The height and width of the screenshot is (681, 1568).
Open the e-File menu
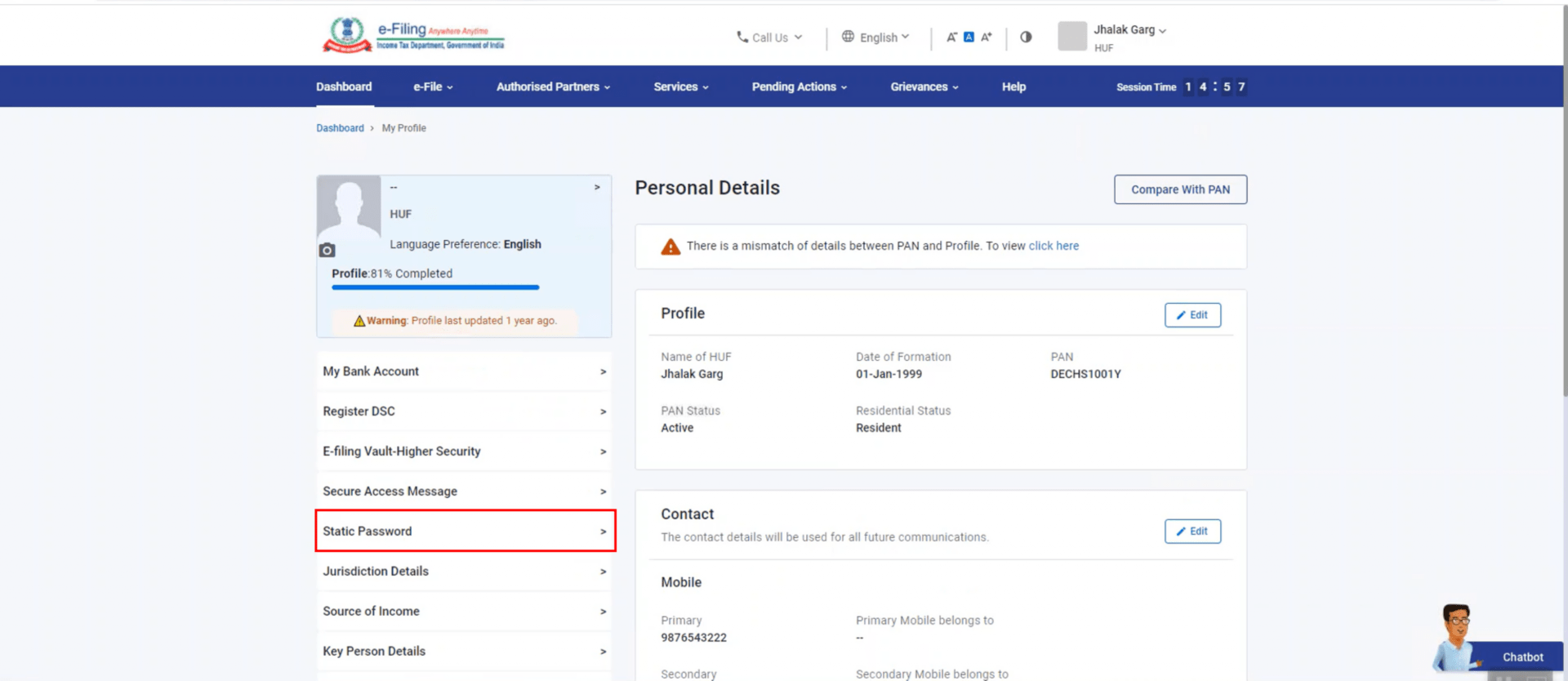pyautogui.click(x=432, y=87)
